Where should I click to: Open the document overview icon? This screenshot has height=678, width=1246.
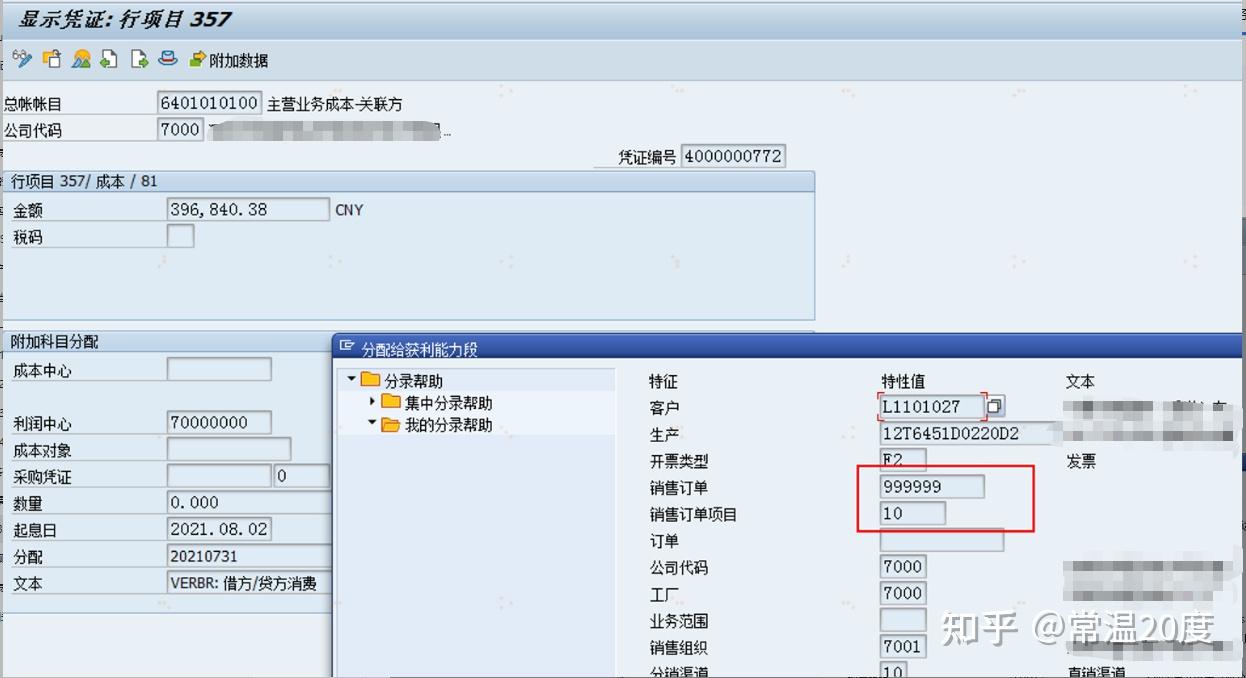[80, 58]
